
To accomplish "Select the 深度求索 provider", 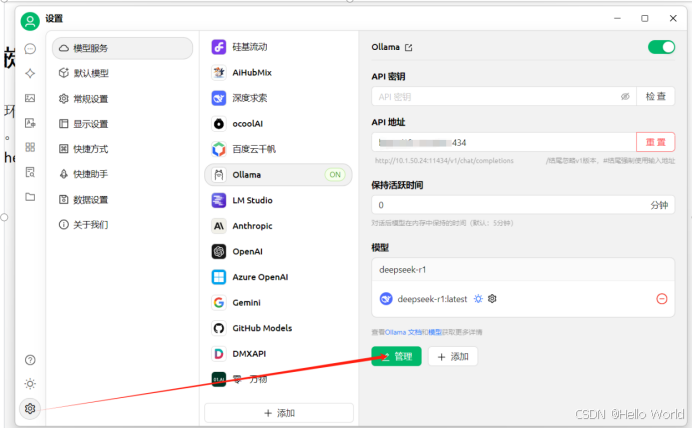I will coord(278,98).
